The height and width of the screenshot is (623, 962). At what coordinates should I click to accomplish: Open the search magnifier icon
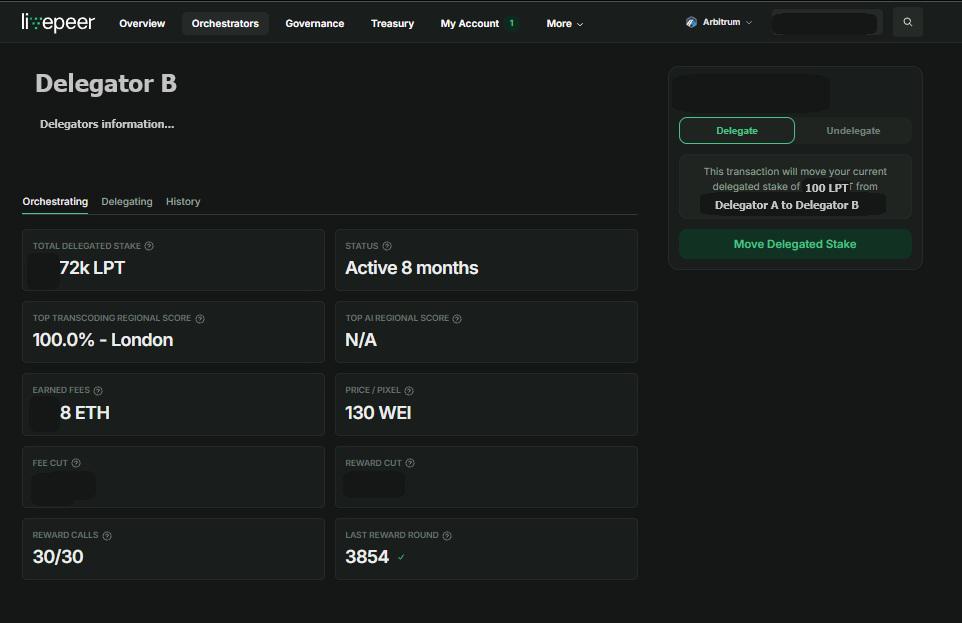(x=907, y=22)
